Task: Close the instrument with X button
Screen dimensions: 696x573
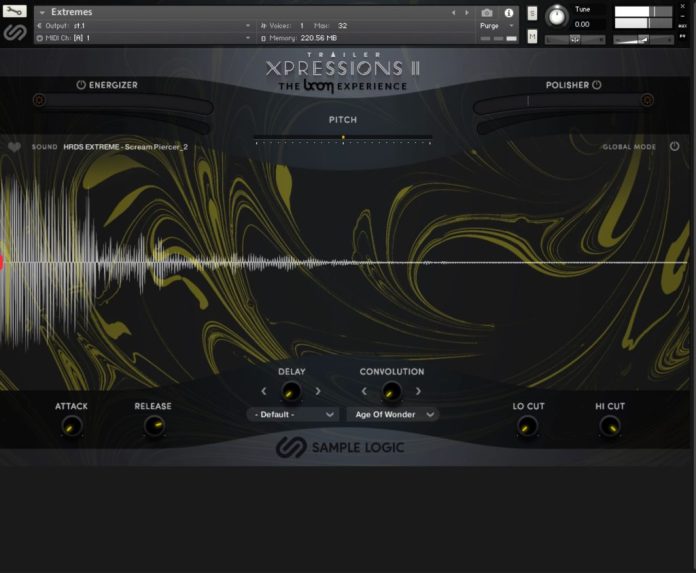Action: point(683,6)
